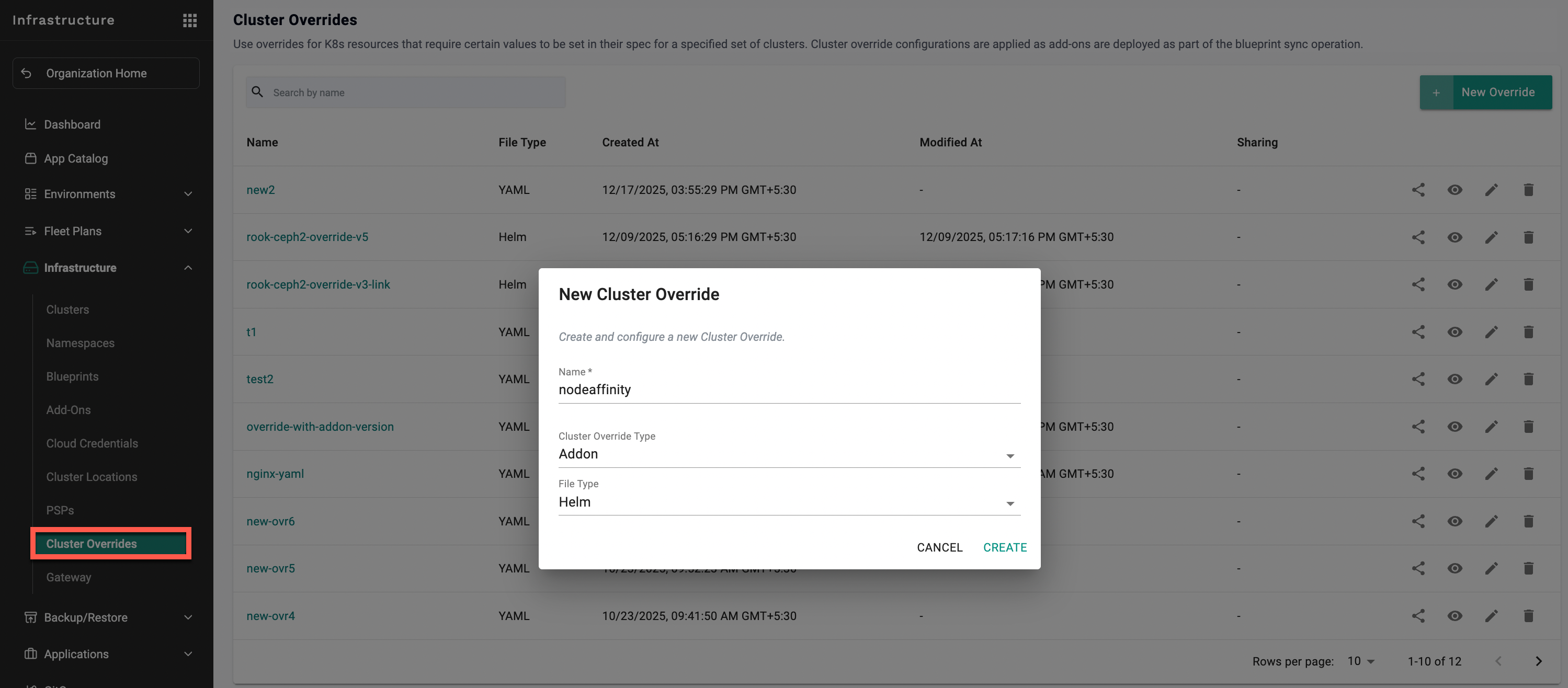Click eye icon for override-with-addon-version
The height and width of the screenshot is (688, 1568).
tap(1454, 427)
